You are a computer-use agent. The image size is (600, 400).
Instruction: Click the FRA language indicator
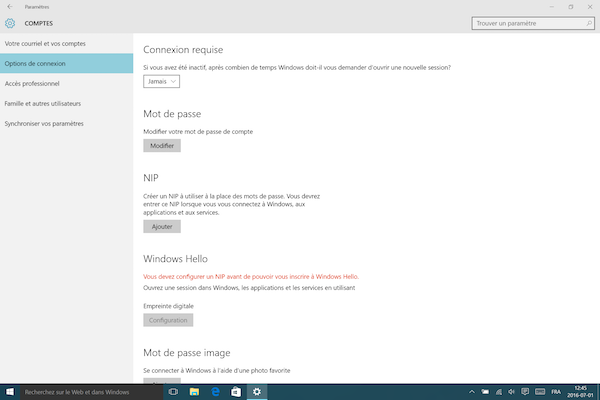556,392
